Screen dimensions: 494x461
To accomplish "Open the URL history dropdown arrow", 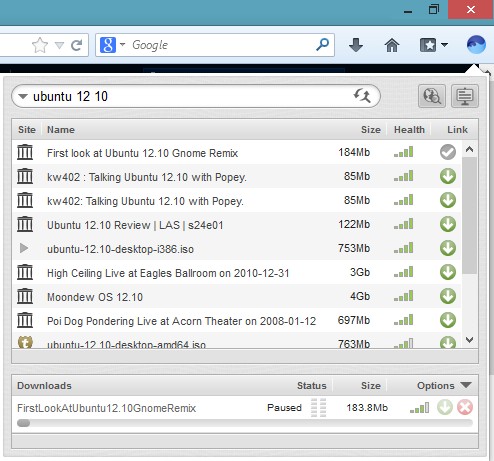I will pyautogui.click(x=59, y=45).
